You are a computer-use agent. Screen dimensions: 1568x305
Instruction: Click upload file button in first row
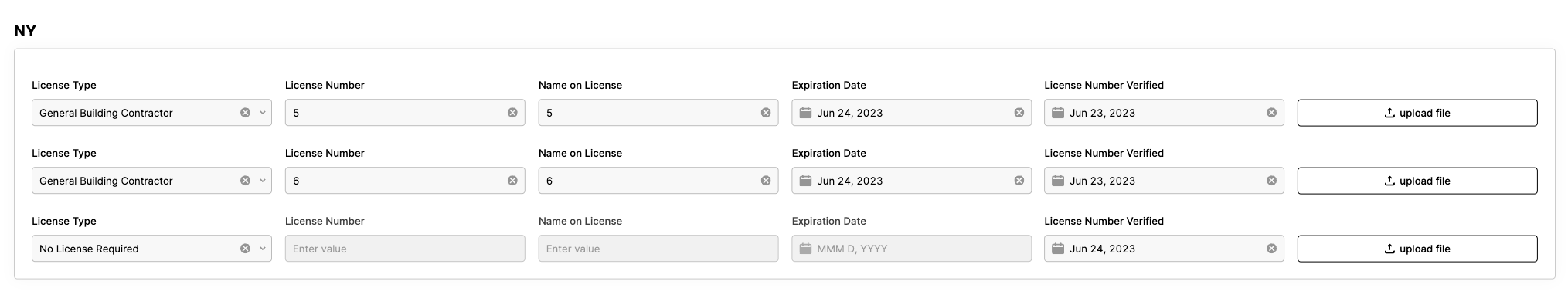pyautogui.click(x=1417, y=113)
